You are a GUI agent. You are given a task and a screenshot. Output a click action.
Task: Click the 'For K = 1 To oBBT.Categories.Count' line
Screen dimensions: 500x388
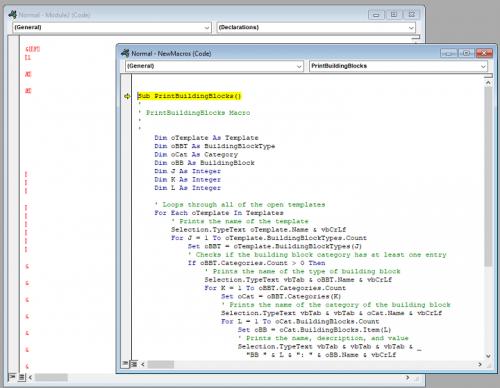(275, 288)
